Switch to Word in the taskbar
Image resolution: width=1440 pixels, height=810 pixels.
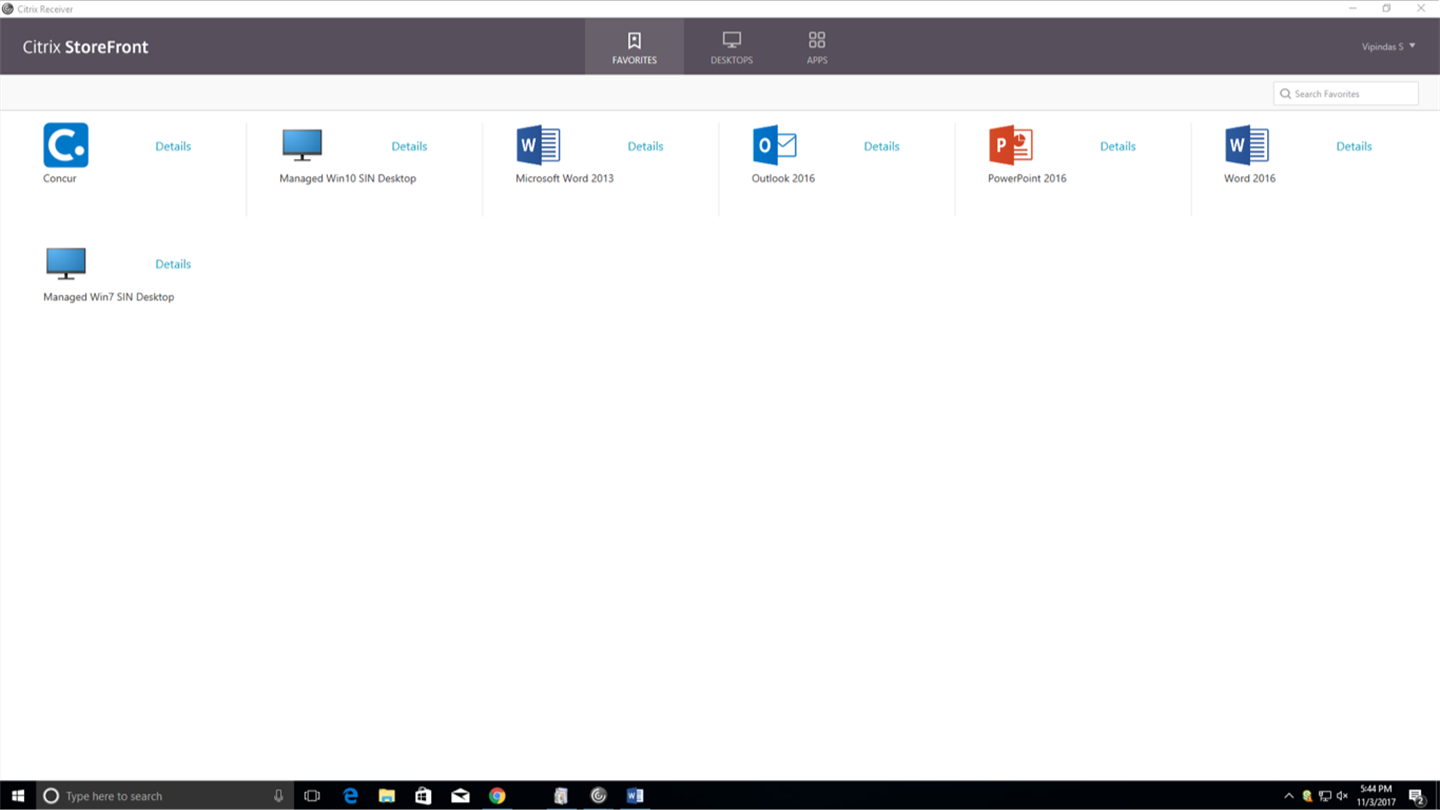(635, 796)
